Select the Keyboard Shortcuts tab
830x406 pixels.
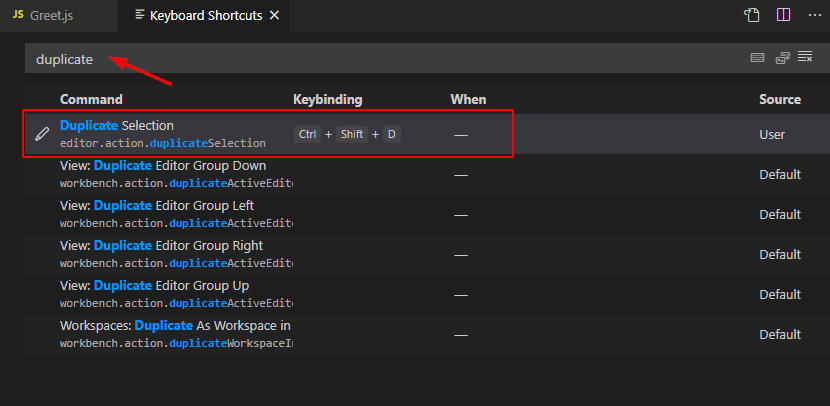205,16
